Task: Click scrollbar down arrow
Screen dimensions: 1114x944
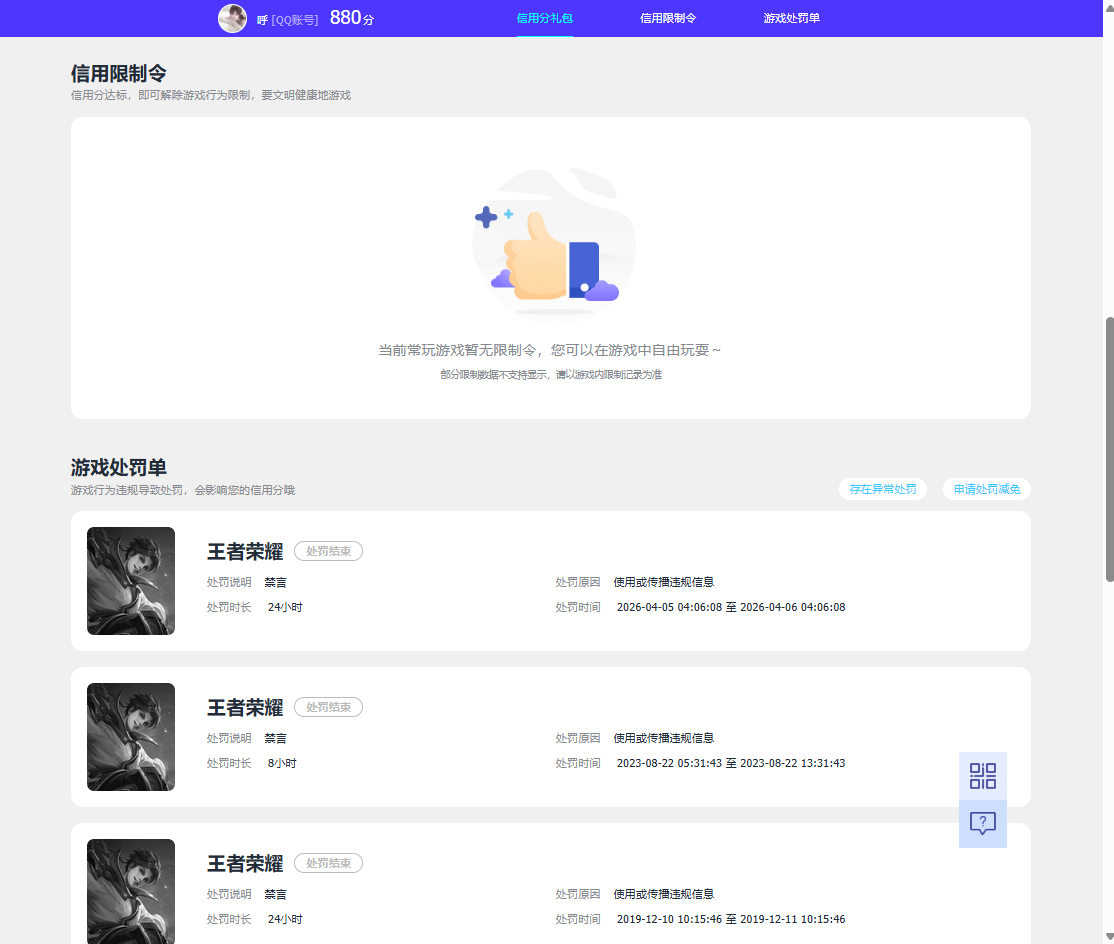Action: point(1109,938)
